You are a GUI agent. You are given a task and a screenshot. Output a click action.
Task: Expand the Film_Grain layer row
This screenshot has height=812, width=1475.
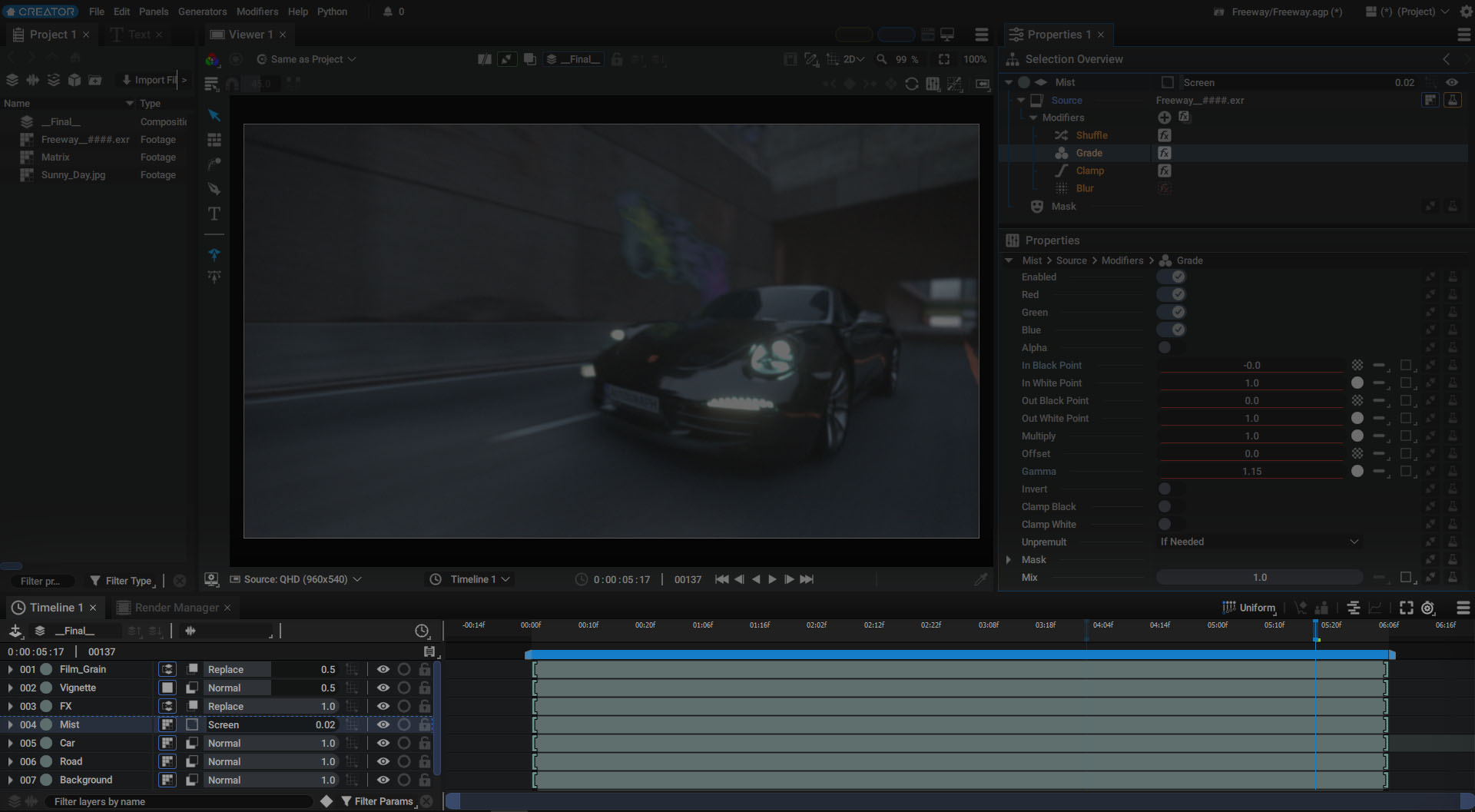pyautogui.click(x=10, y=669)
